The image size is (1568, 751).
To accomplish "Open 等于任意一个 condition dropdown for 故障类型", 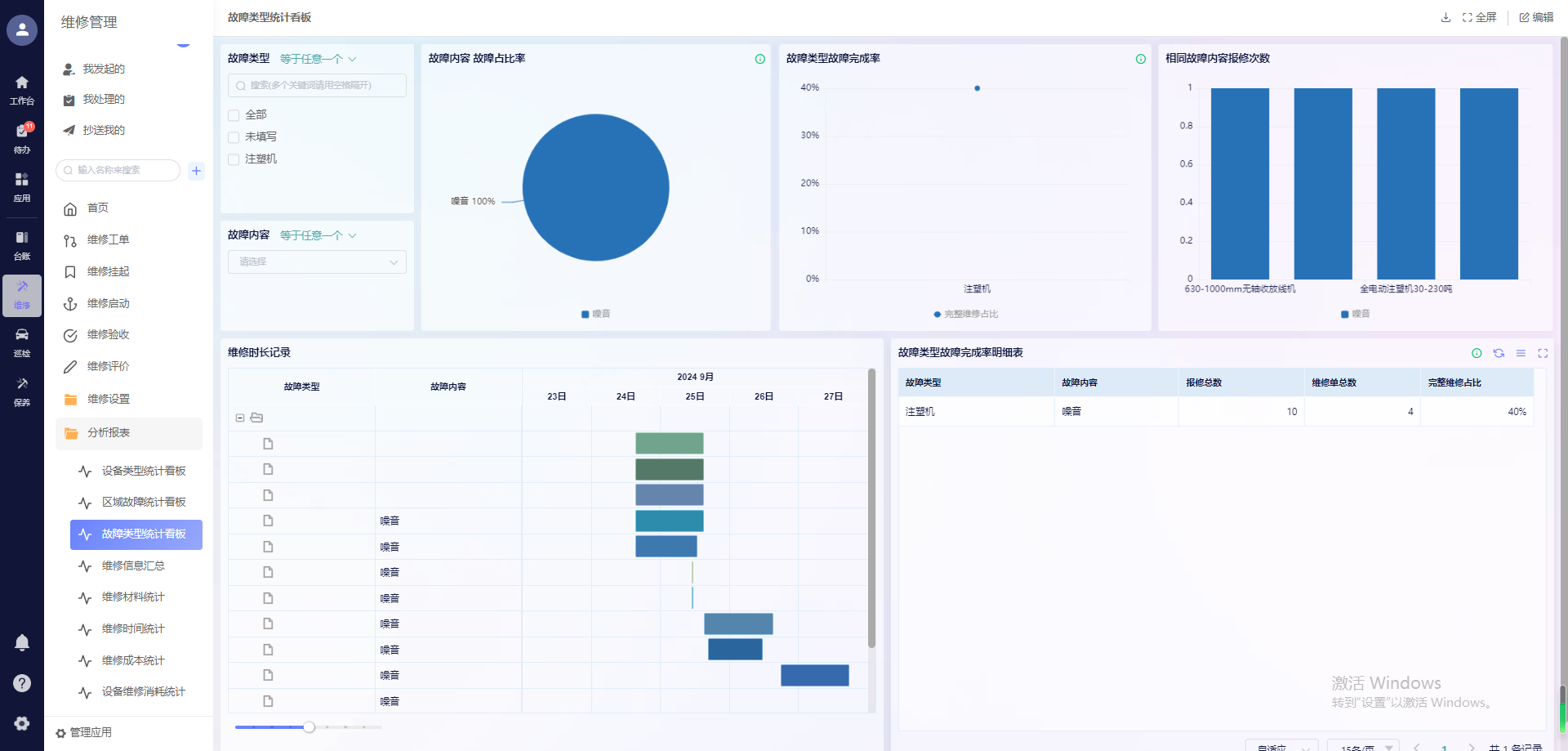I will (318, 59).
